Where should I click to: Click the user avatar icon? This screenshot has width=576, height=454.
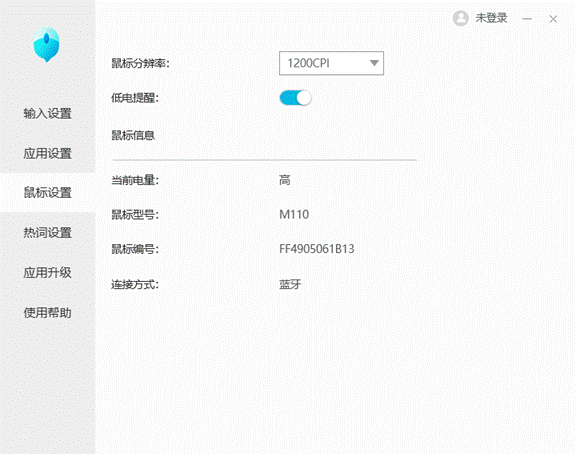point(460,18)
